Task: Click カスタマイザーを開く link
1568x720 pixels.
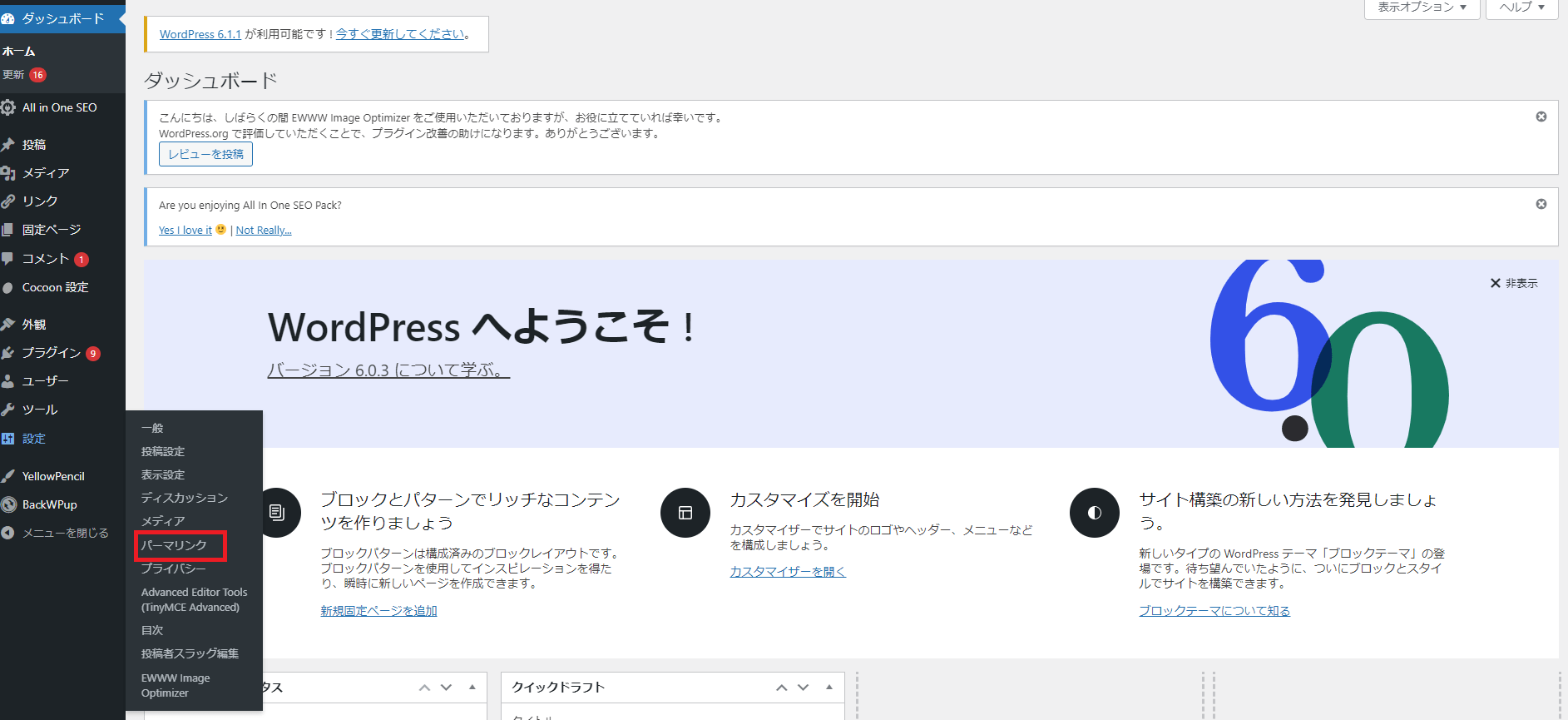Action: (x=788, y=572)
